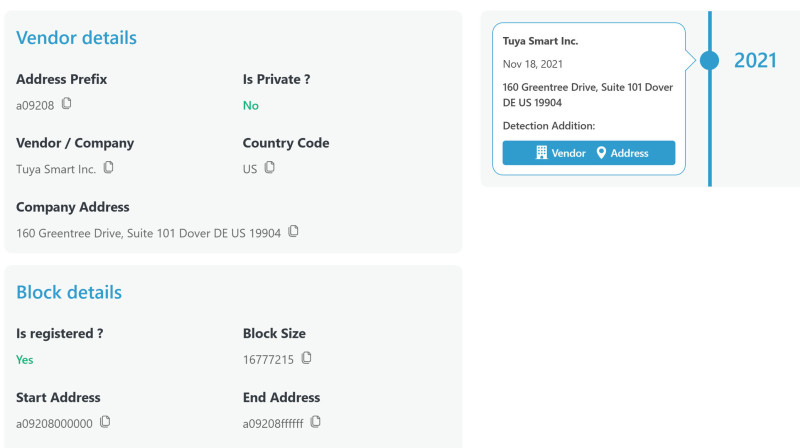The height and width of the screenshot is (448, 800).
Task: Click the green No under Is Private
Action: (250, 105)
